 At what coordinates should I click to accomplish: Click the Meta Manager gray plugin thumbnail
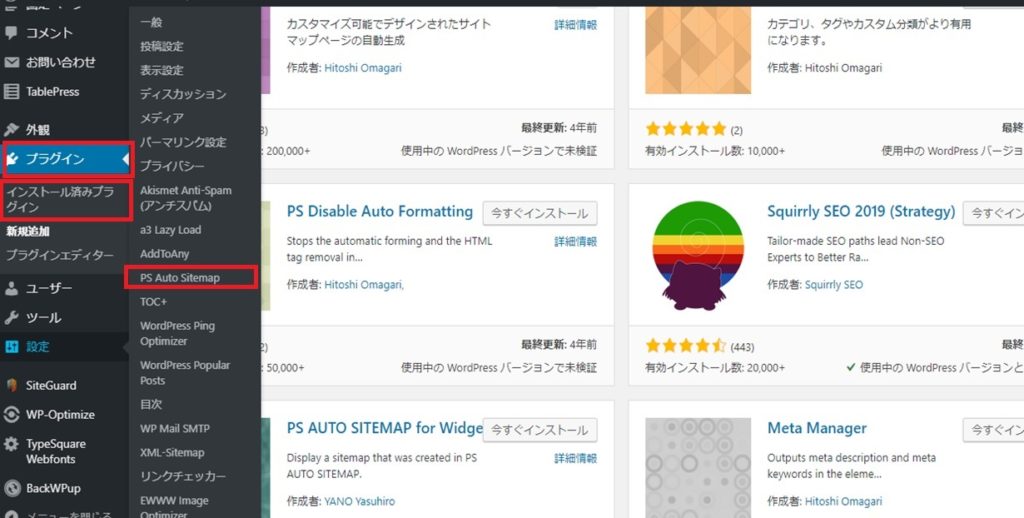(698, 468)
